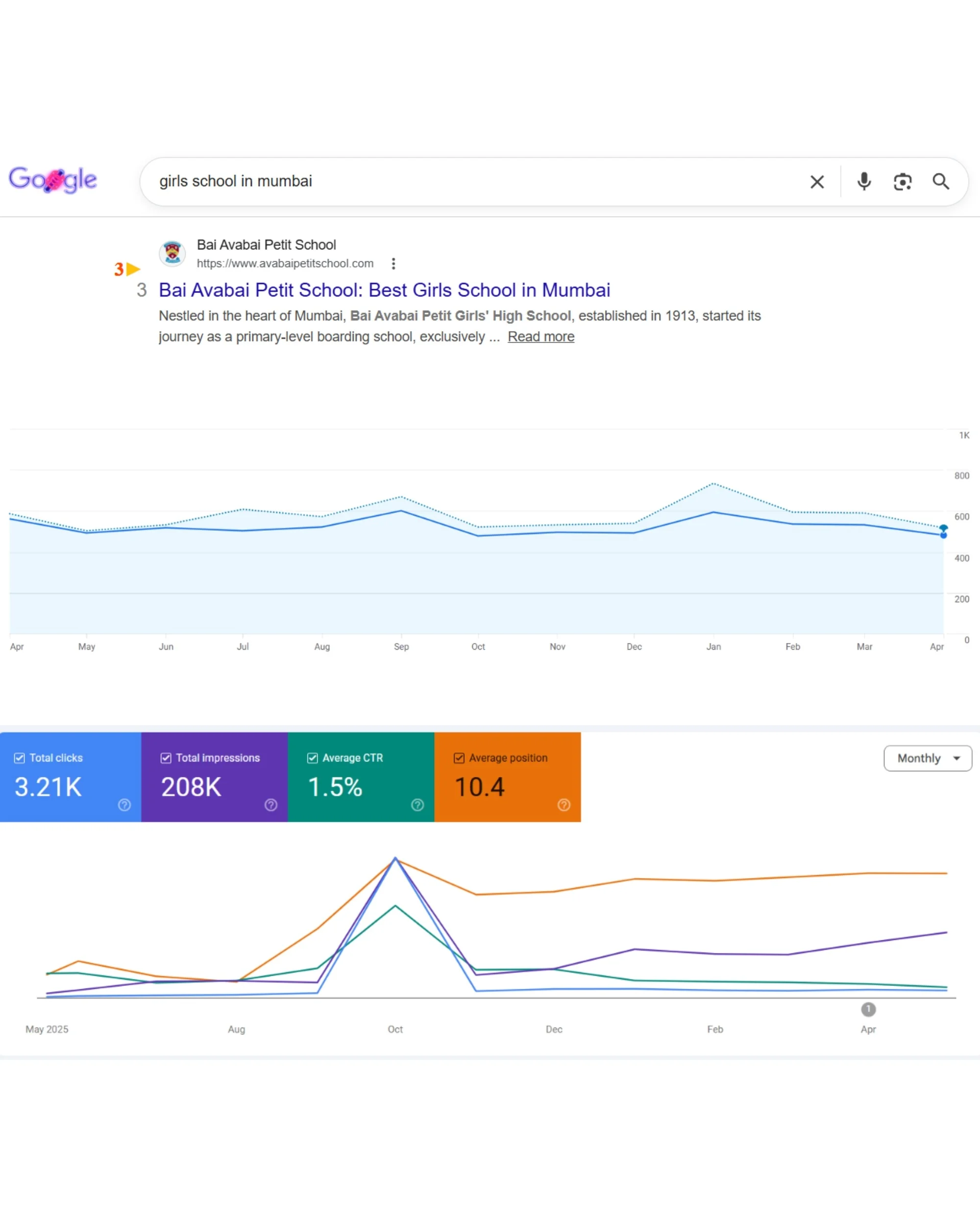Toggle the Total impressions checkbox
Screen dimensions: 980x1225
tap(166, 758)
